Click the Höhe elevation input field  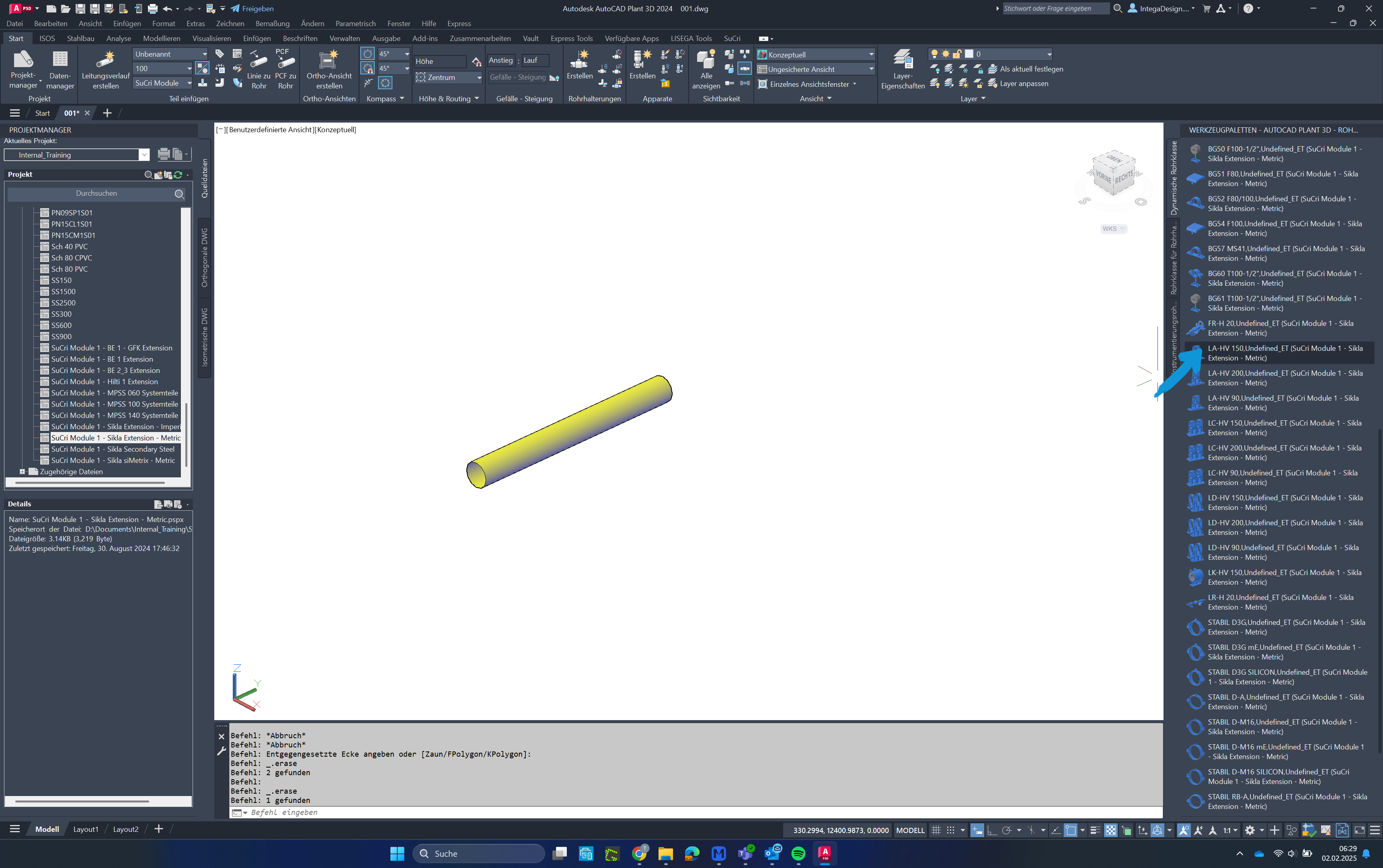[440, 61]
